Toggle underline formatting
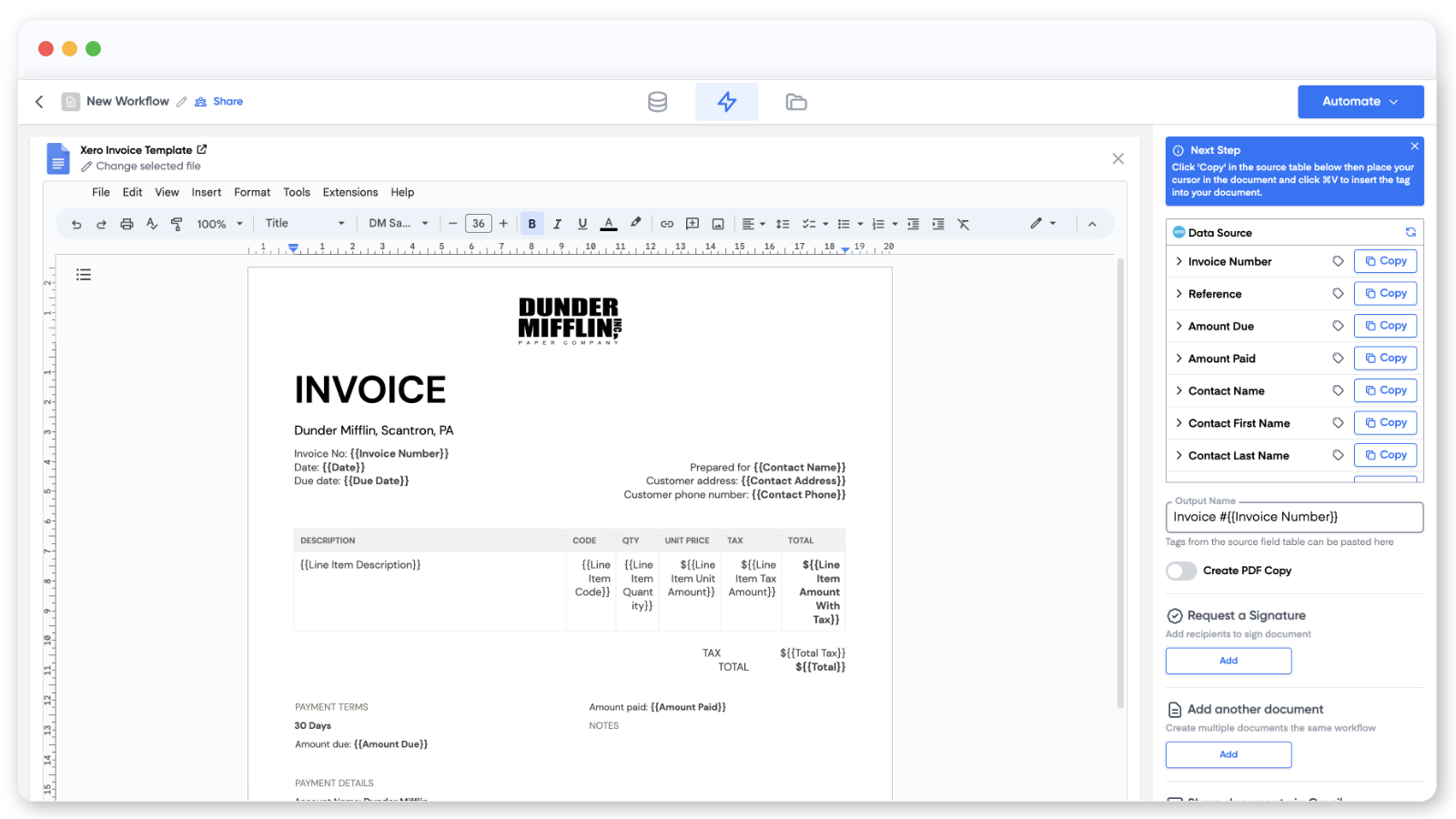This screenshot has width=1456, height=819. click(x=582, y=224)
